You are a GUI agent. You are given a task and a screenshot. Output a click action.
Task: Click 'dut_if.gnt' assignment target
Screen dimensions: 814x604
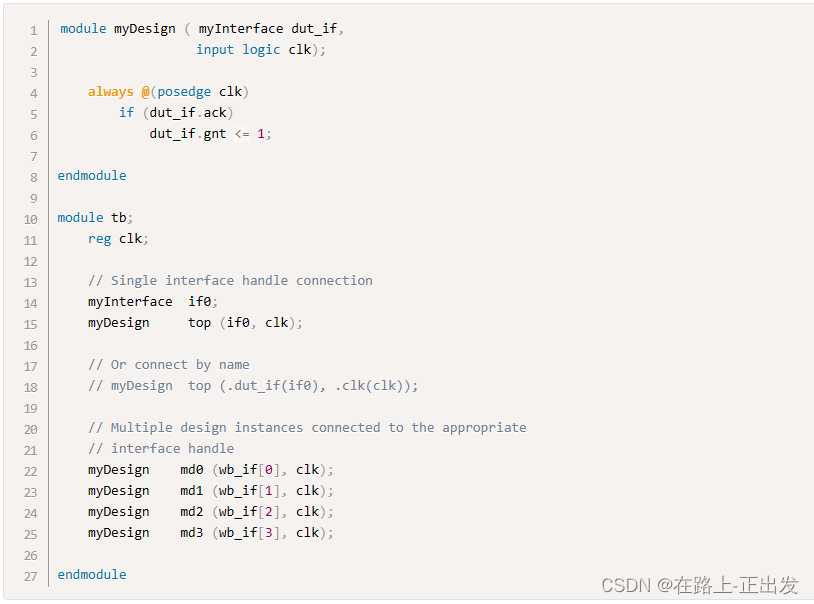[x=188, y=134]
